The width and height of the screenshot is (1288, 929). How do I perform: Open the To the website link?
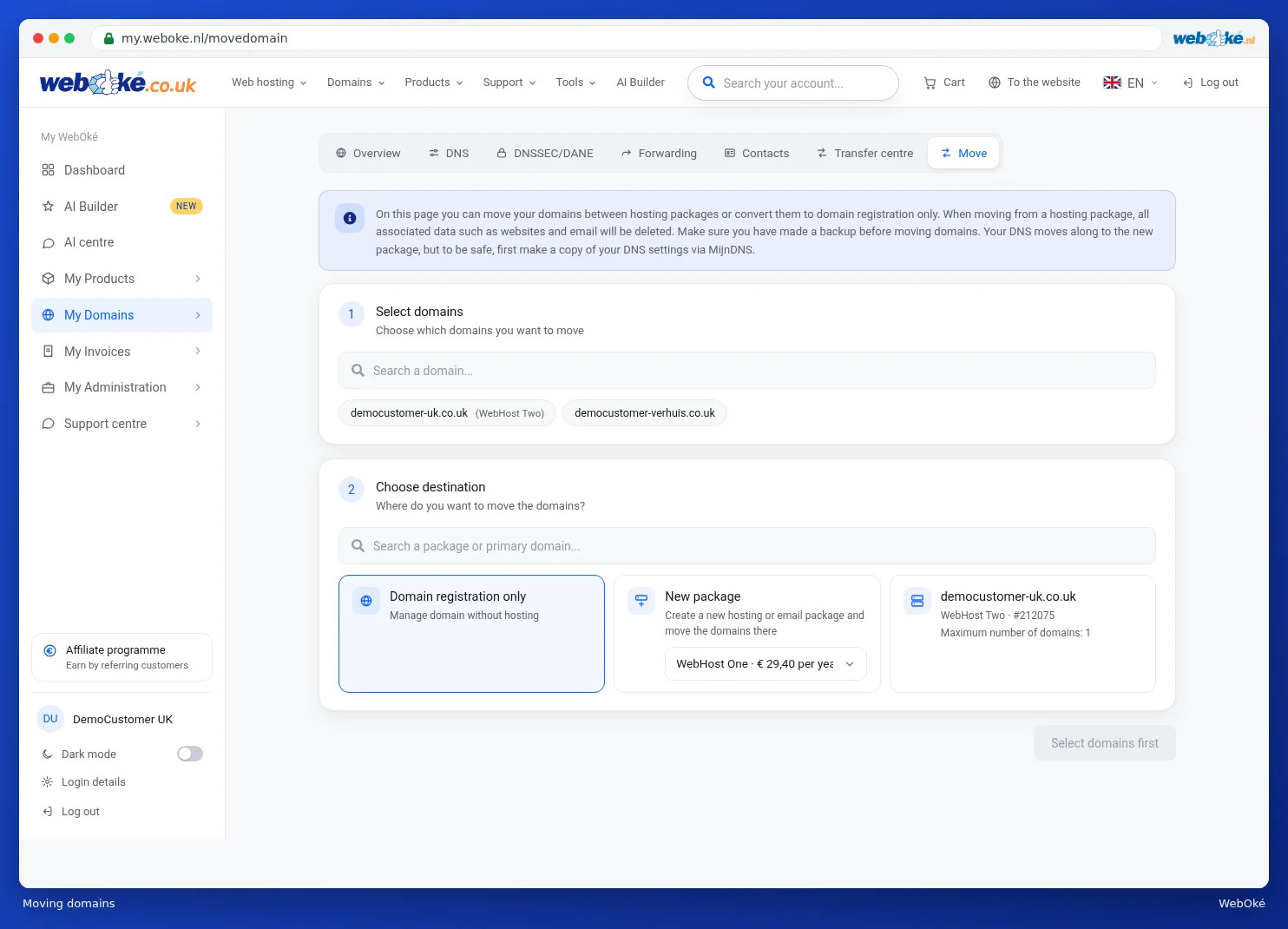coord(1035,82)
